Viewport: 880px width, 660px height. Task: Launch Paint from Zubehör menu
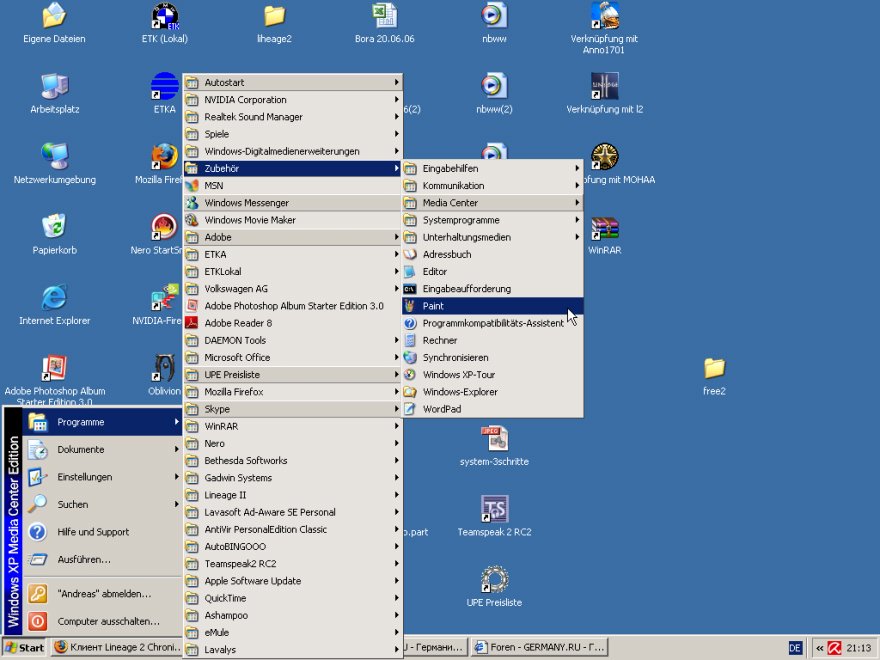(x=433, y=306)
